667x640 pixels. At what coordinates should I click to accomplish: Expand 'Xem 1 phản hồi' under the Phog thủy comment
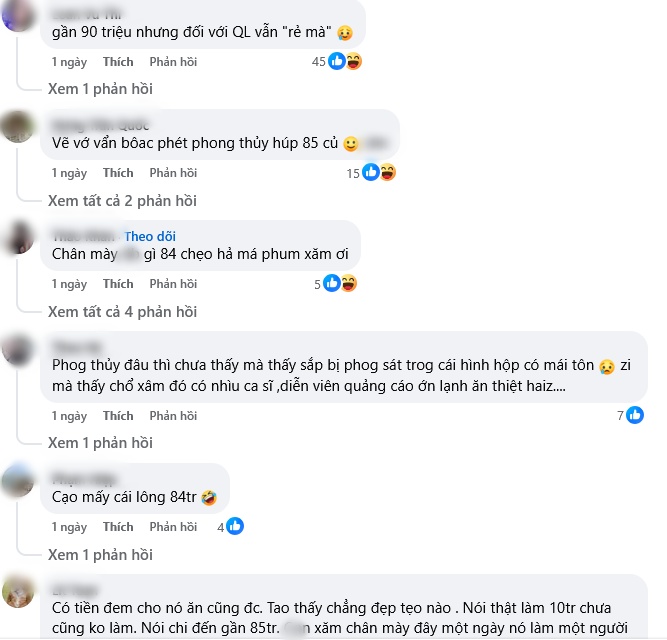tap(100, 443)
